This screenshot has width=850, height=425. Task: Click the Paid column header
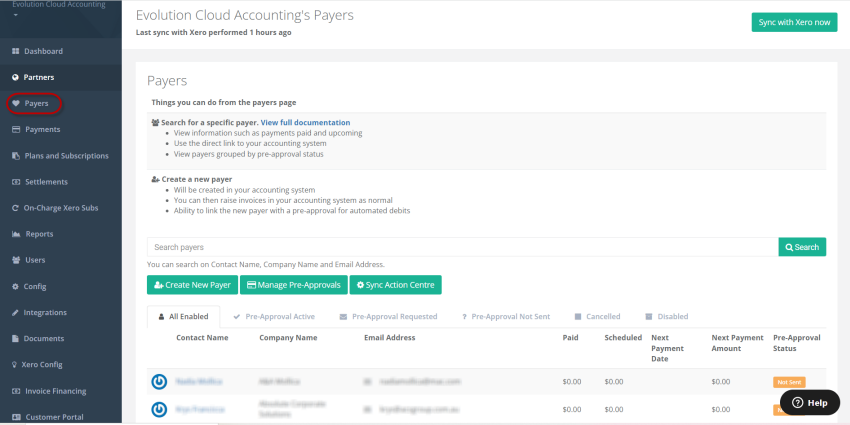coord(570,338)
